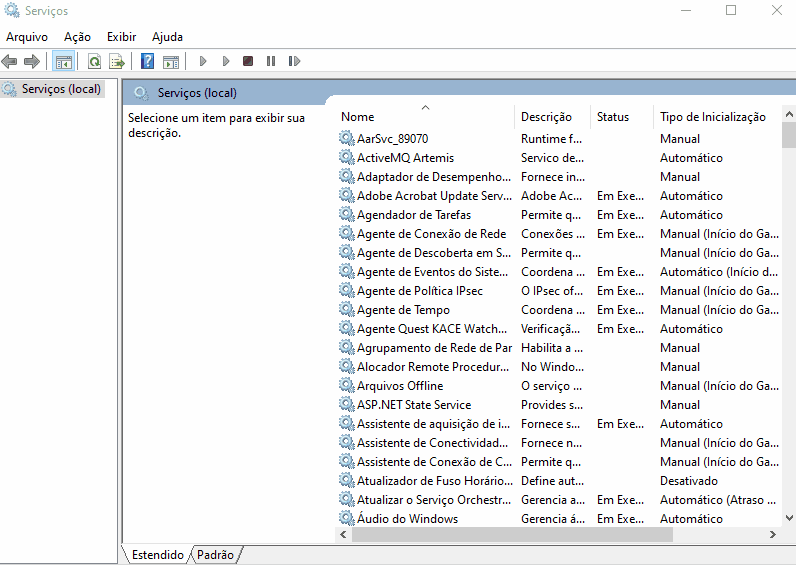Click the Automático (Início d...) startup type cell
Viewport: 796px width, 565px height.
coord(719,272)
